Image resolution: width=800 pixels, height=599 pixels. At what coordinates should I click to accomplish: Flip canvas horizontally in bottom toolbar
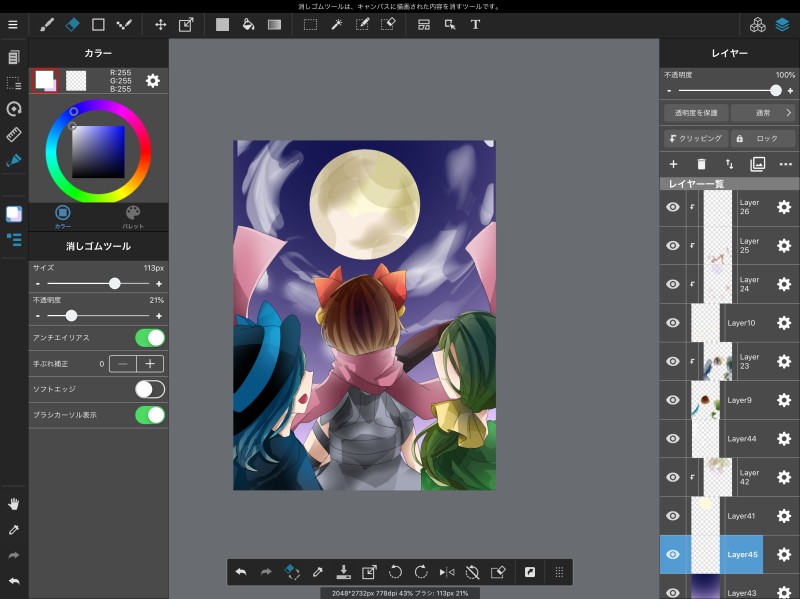447,572
